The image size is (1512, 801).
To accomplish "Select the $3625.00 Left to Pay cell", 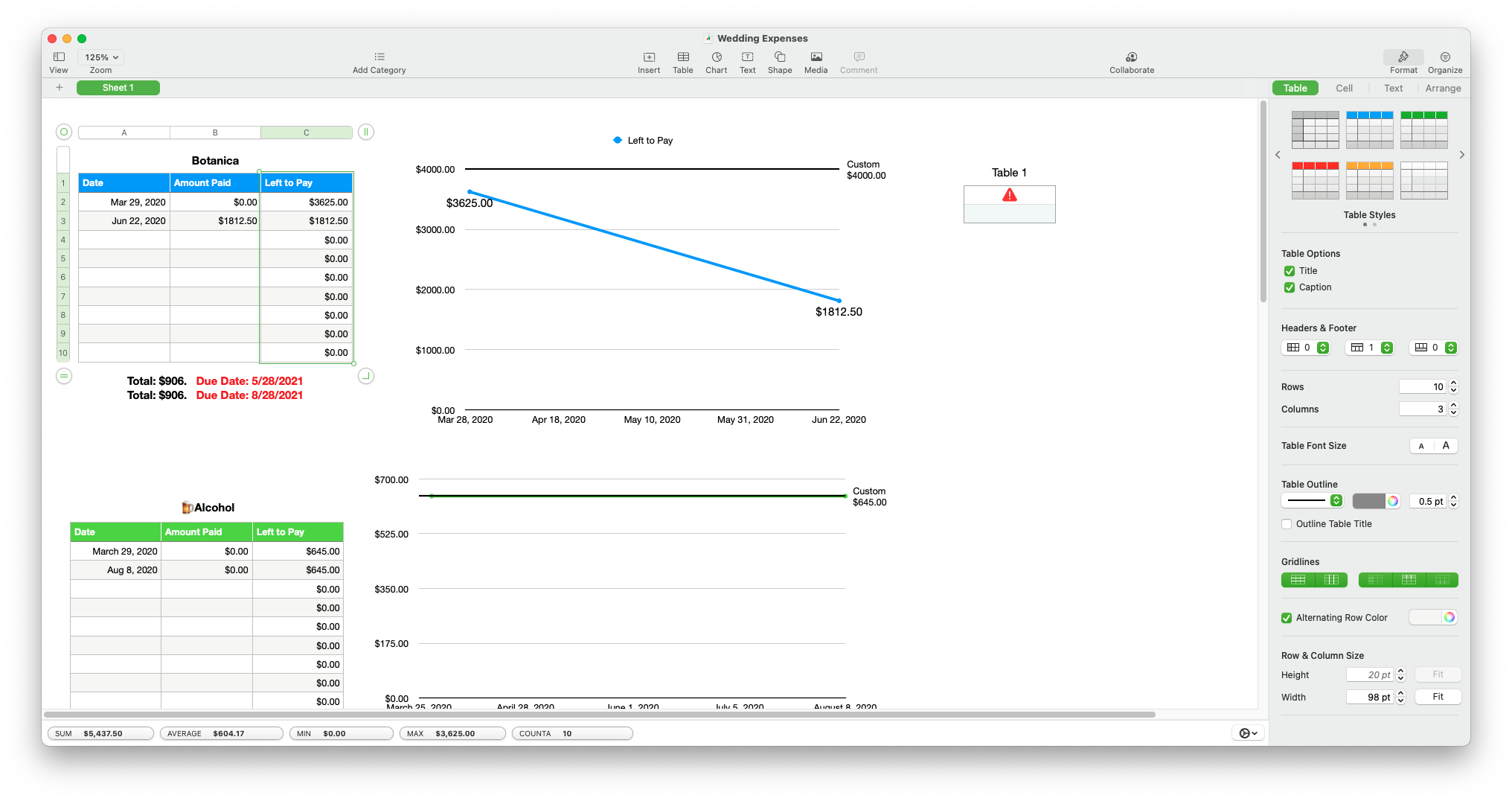I will 307,202.
